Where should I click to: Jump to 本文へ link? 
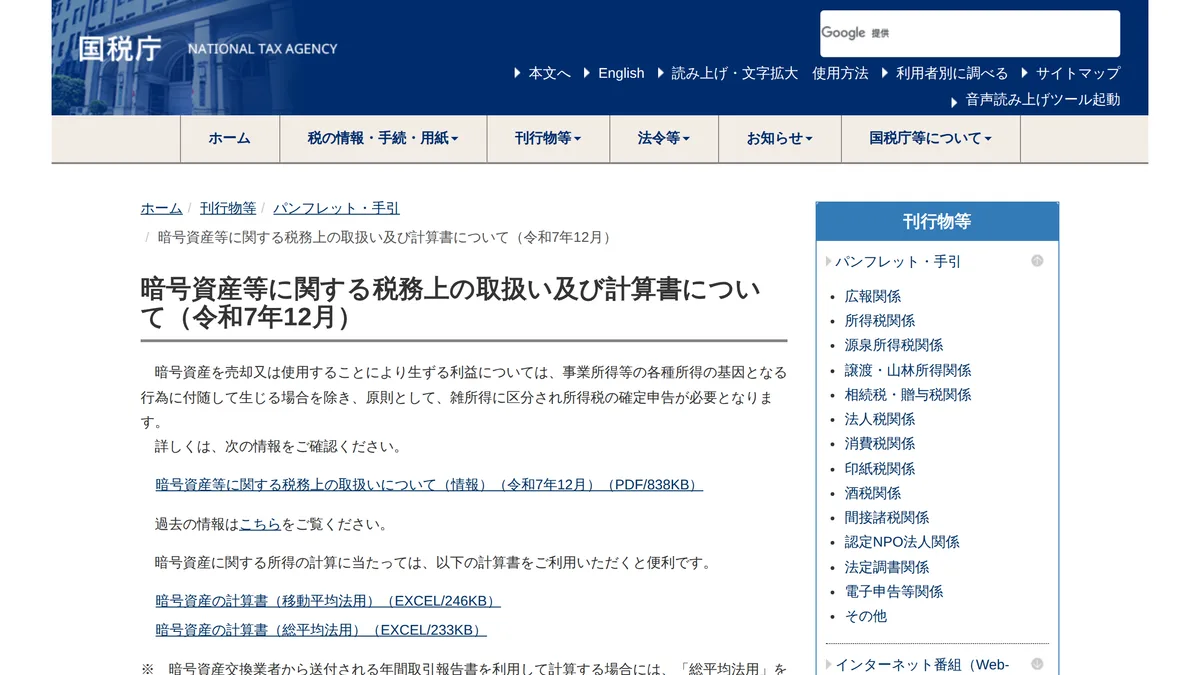(549, 73)
